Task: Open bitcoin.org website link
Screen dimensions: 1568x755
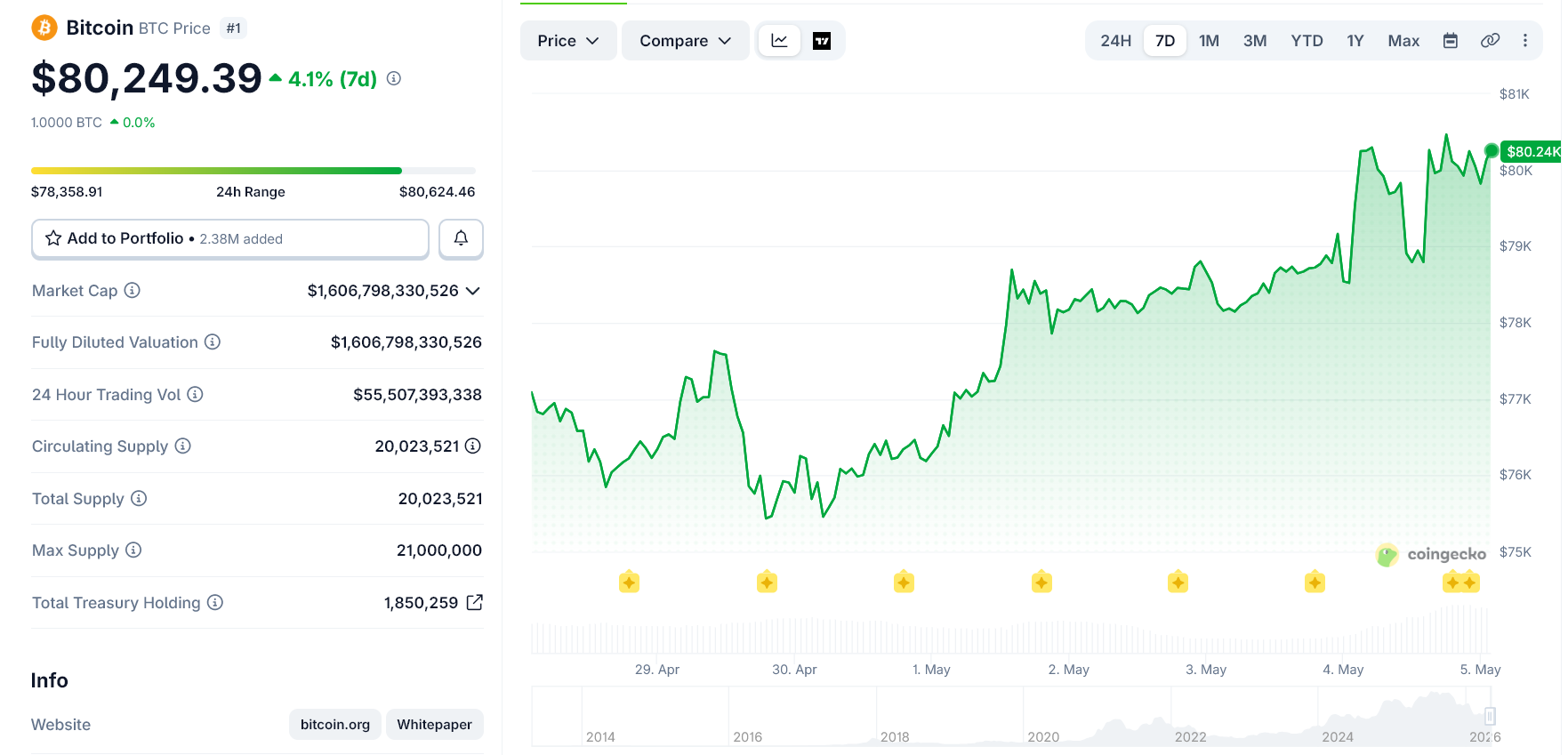Action: point(335,724)
